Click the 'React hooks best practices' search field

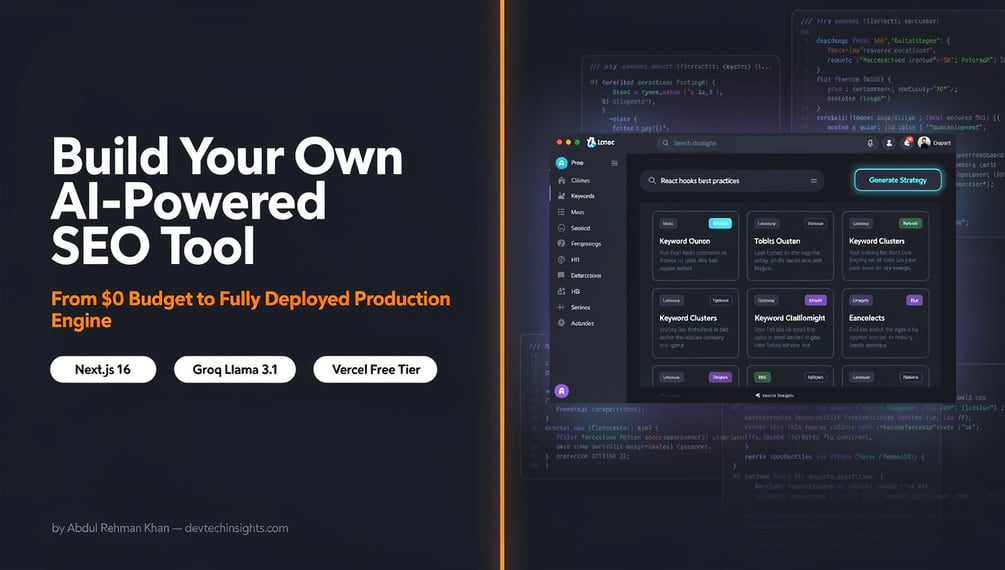coord(732,181)
